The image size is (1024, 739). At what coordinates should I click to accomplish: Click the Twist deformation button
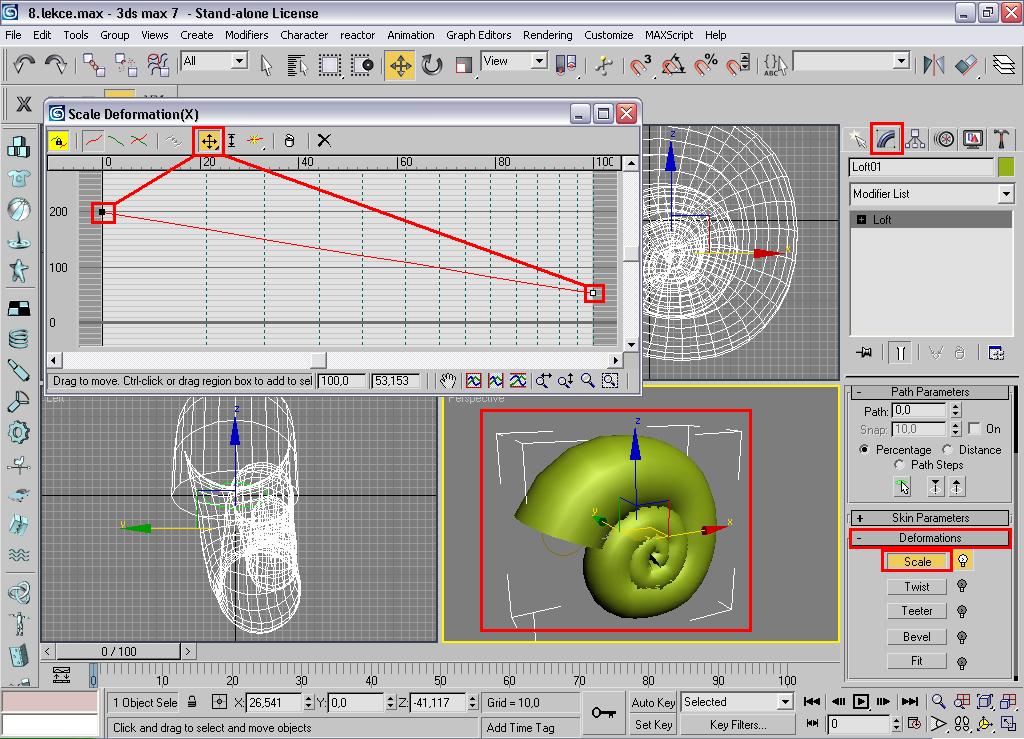(917, 586)
